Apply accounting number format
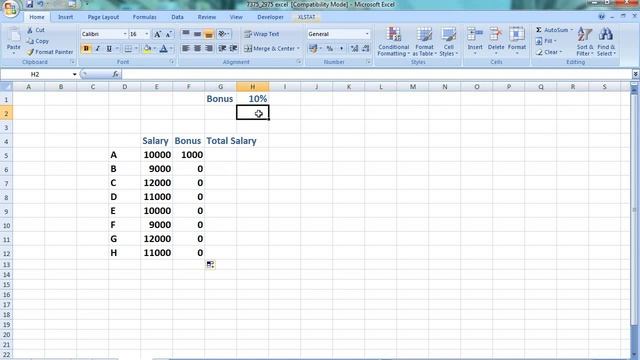Screen dimensions: 640x360 [x=313, y=49]
